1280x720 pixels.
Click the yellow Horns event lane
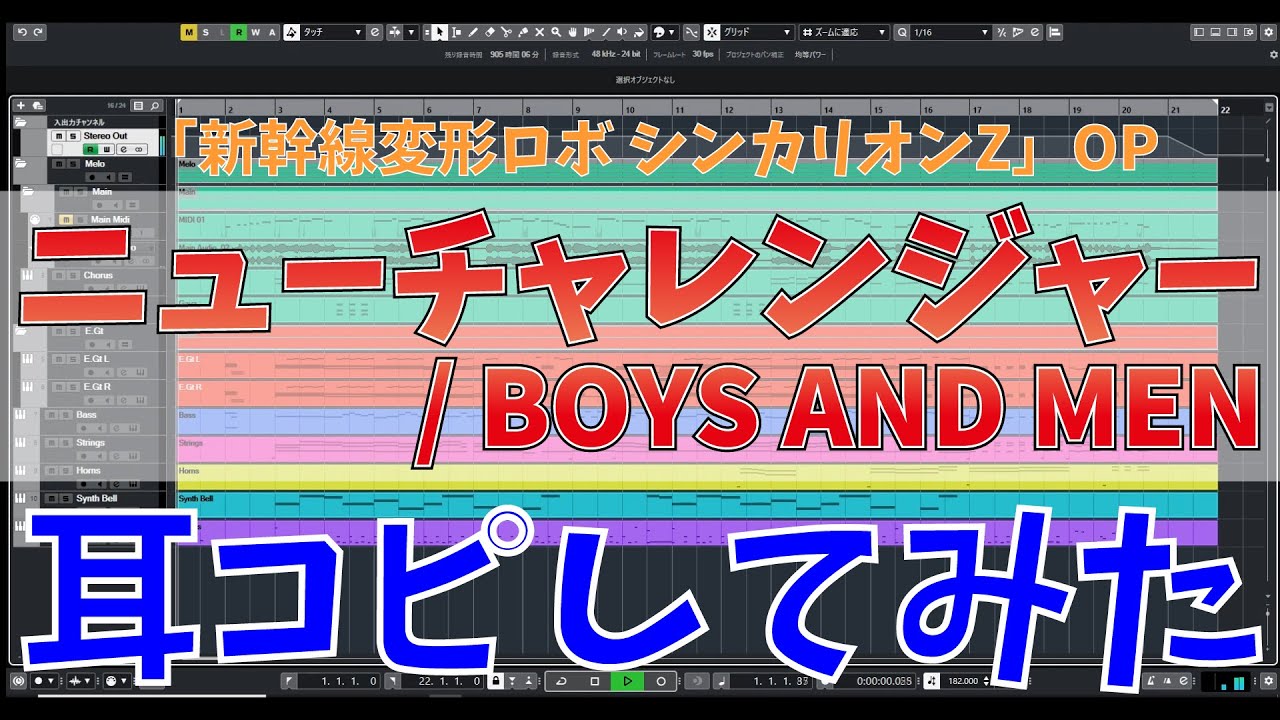697,477
